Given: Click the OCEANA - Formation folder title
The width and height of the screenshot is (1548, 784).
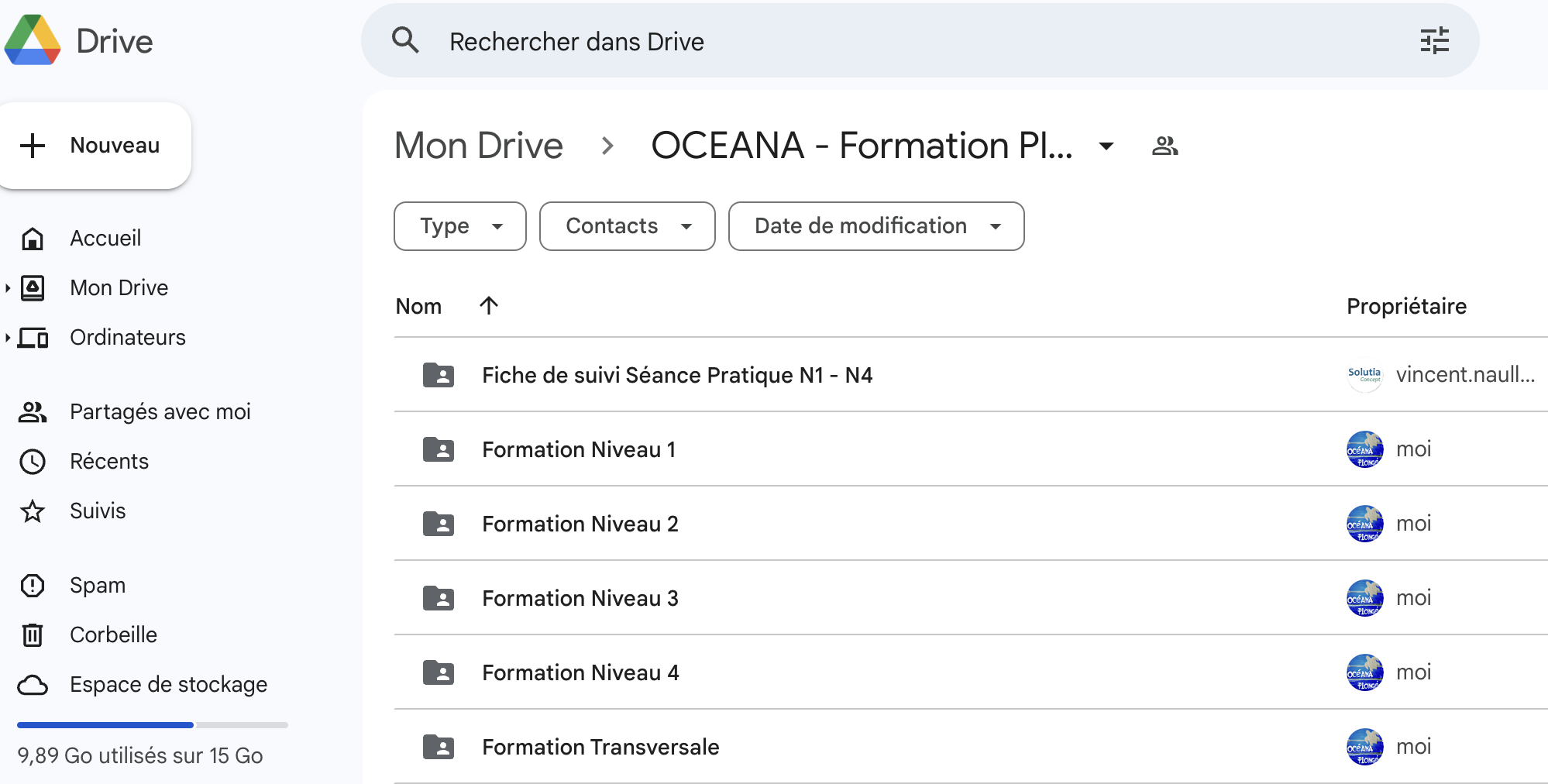Looking at the screenshot, I should [x=862, y=146].
